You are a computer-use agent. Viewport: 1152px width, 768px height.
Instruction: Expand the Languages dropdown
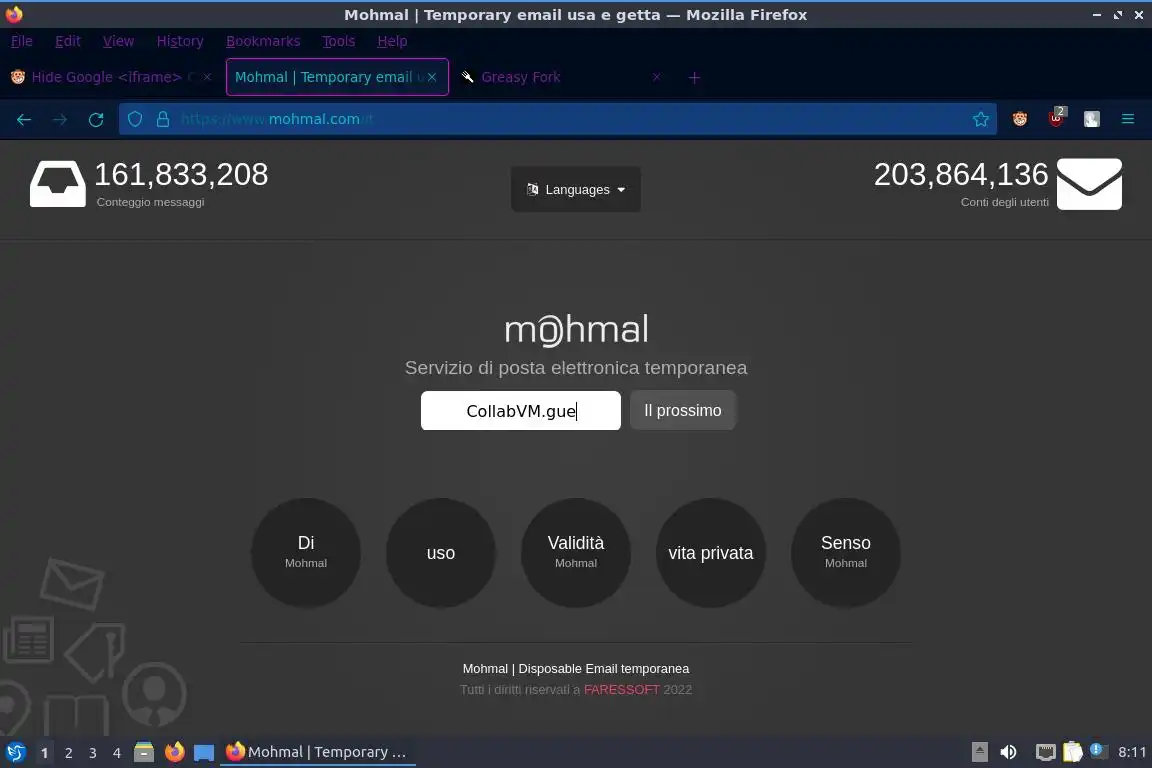[x=576, y=190]
